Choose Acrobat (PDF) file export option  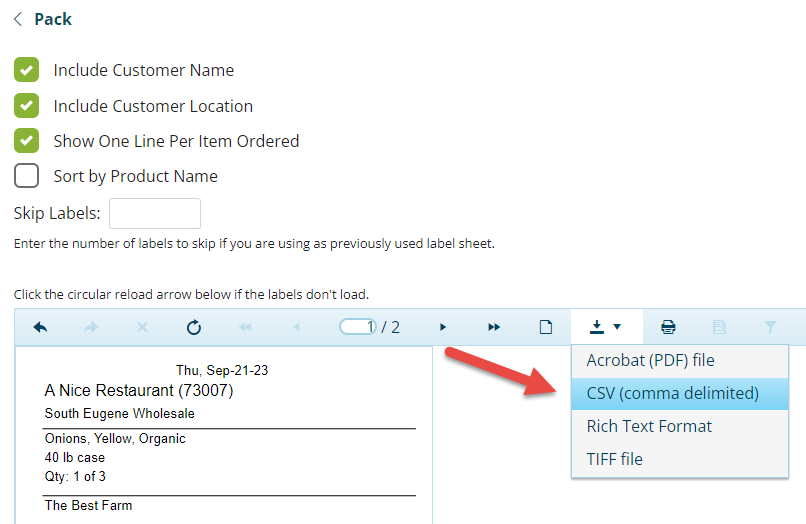pyautogui.click(x=650, y=360)
